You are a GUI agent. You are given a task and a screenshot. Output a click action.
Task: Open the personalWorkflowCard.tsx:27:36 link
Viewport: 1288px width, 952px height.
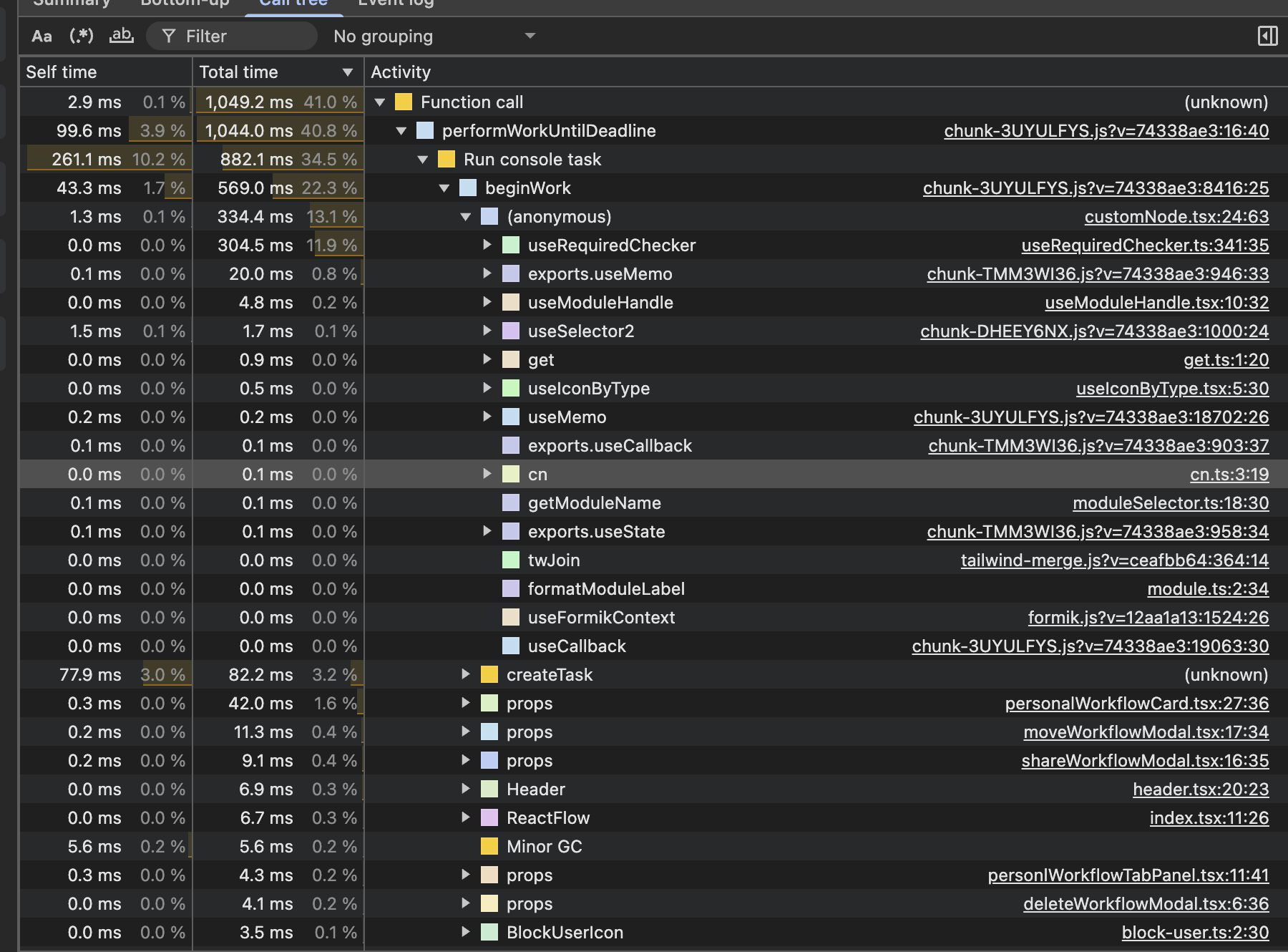[1136, 703]
